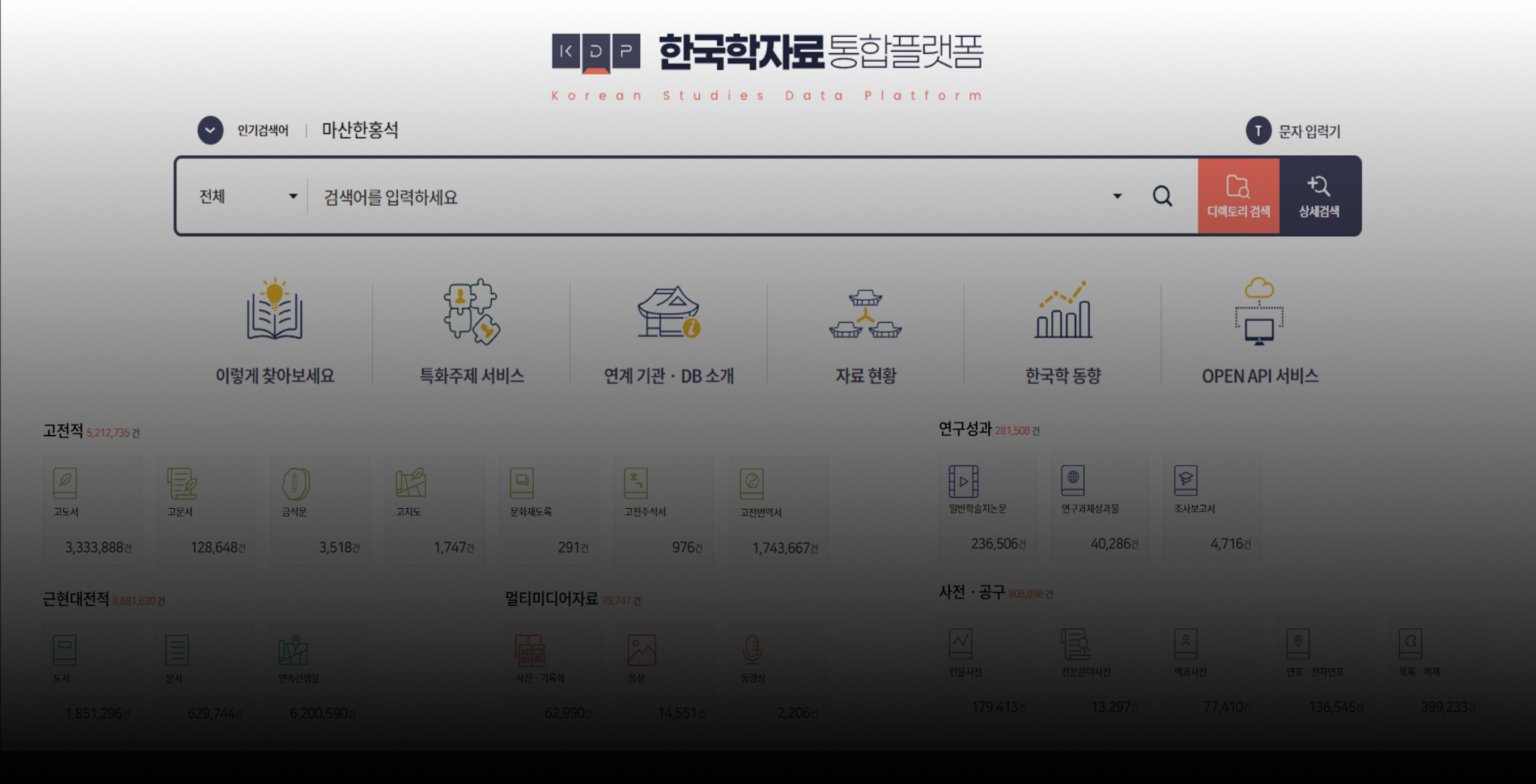This screenshot has height=784, width=1536.
Task: Open the 백과사전 encyclopedia card
Action: 1212,671
